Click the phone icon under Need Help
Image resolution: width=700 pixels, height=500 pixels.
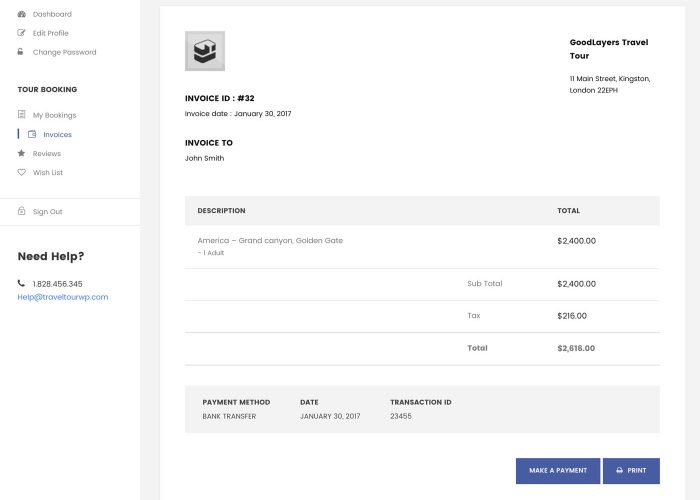tap(21, 283)
